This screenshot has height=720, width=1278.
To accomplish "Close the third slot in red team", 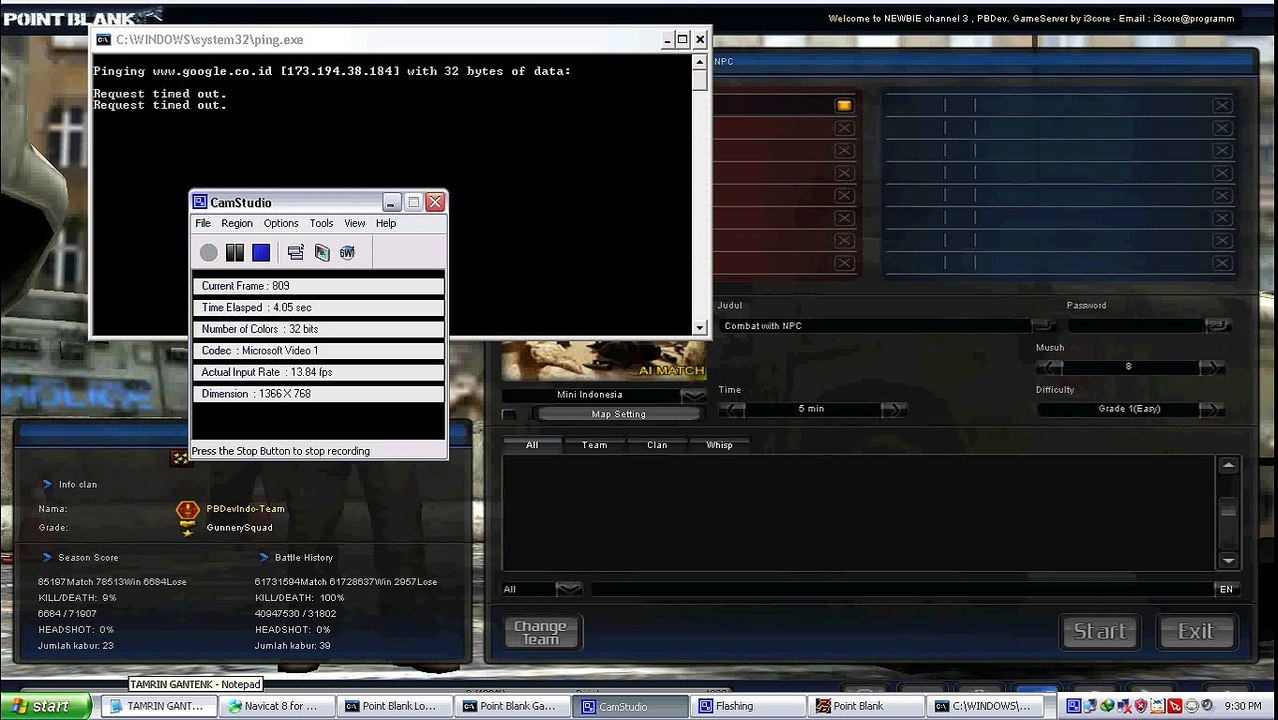I will pos(844,150).
